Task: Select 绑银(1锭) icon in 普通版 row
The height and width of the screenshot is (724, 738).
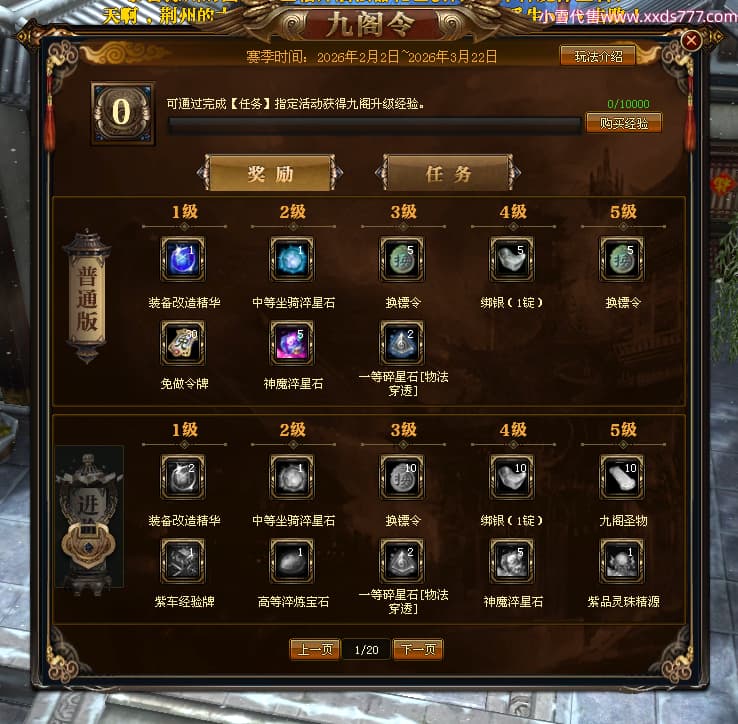Action: tap(512, 259)
